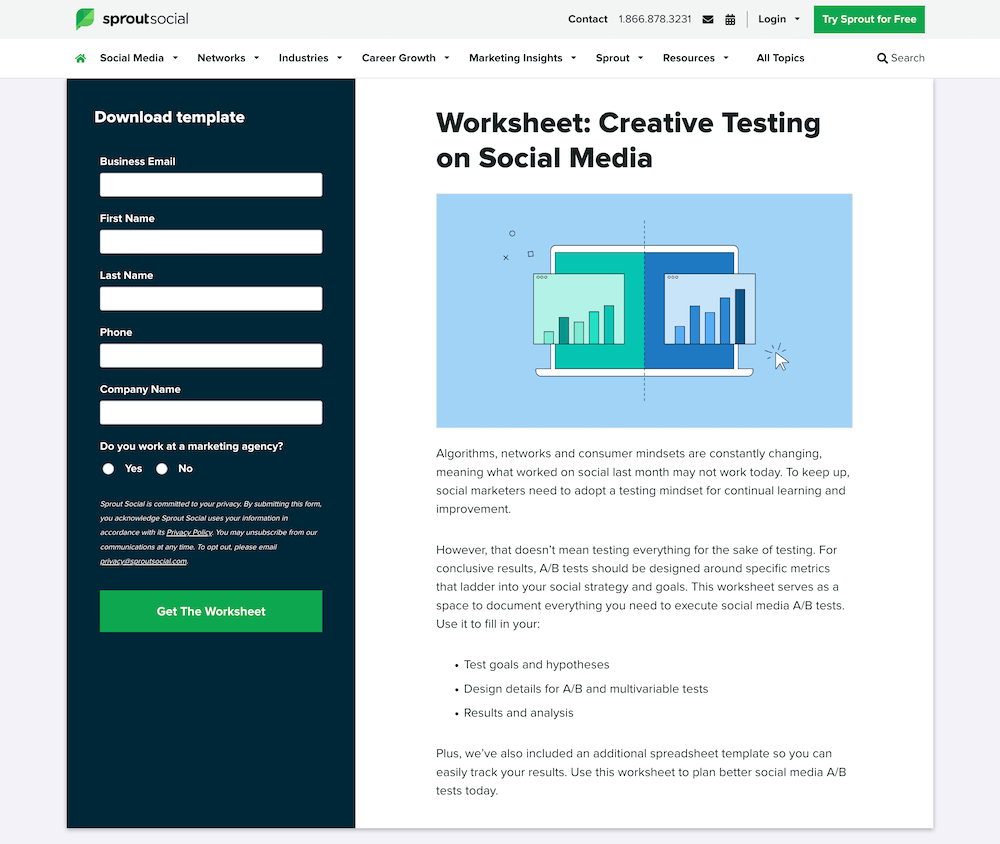1000x844 pixels.
Task: Expand the Login dropdown
Action: (x=772, y=19)
